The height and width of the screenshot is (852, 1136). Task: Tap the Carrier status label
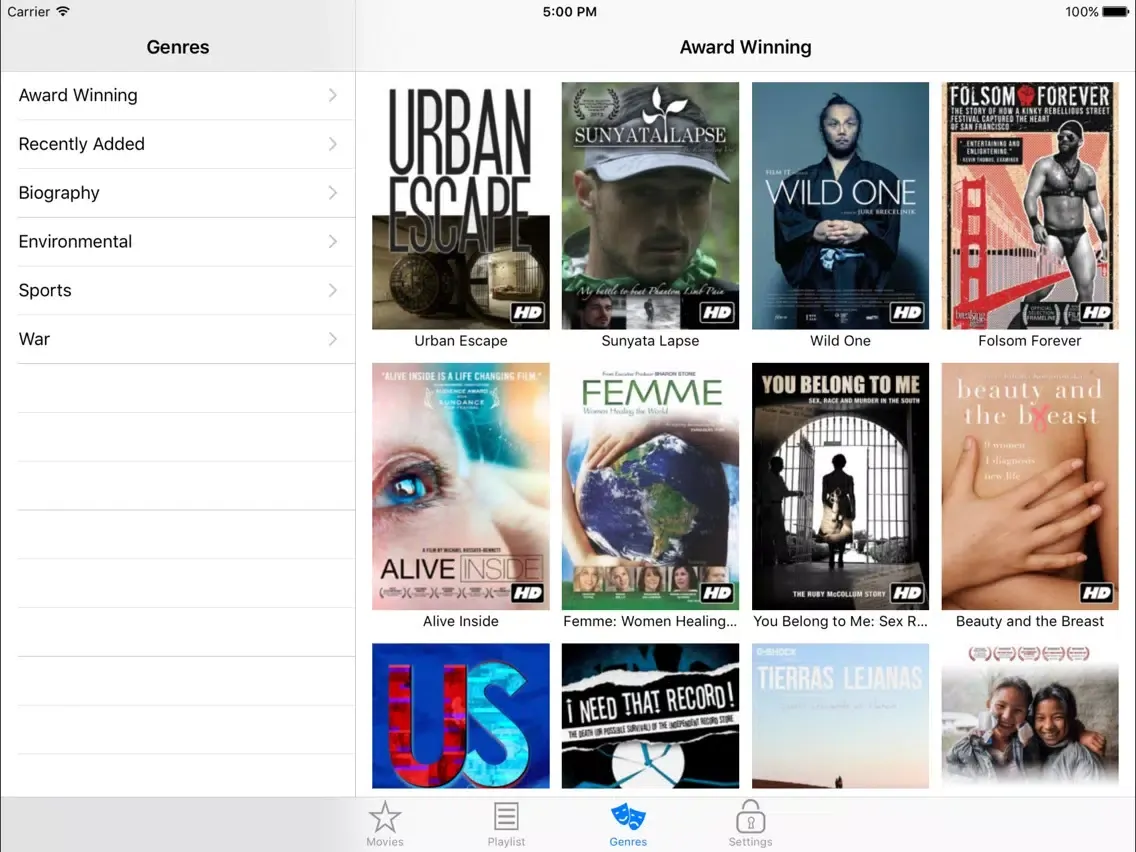[28, 12]
